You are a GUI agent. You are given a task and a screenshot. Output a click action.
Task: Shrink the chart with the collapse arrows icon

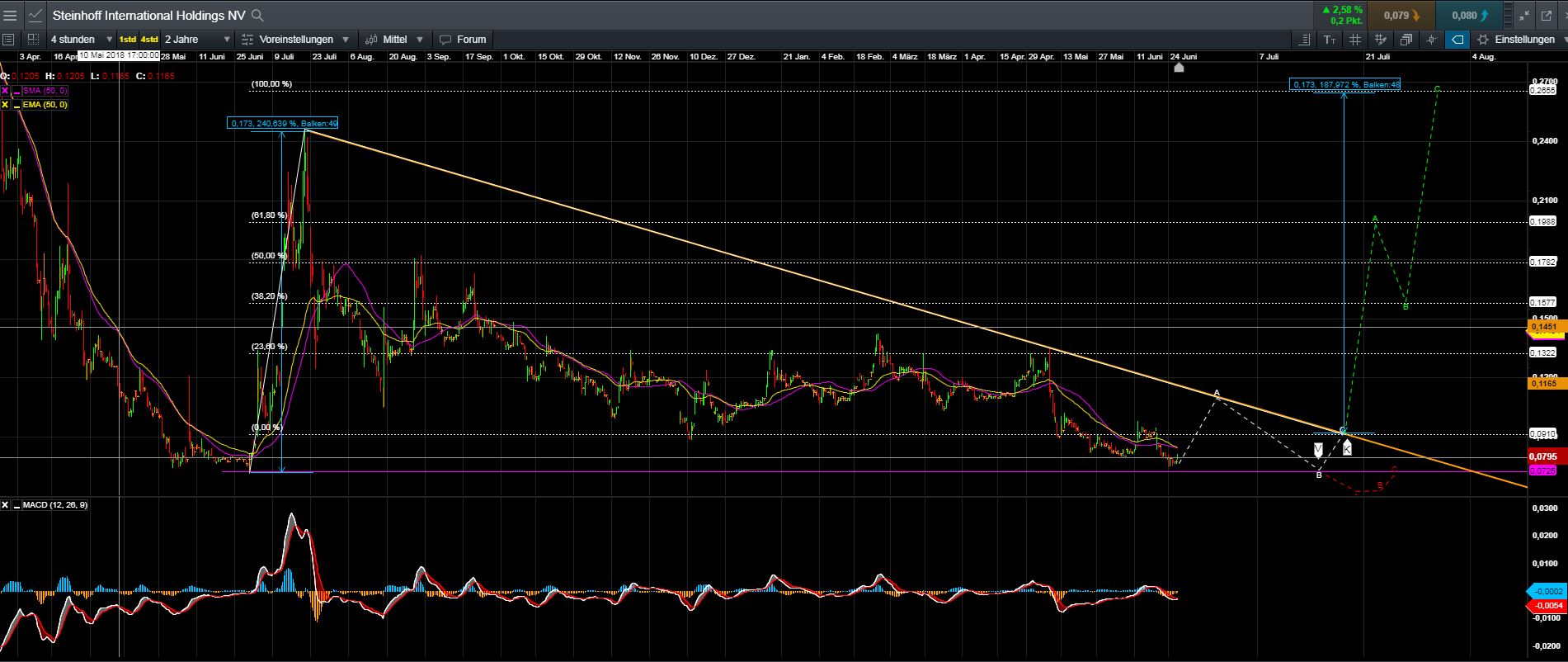tap(1523, 15)
